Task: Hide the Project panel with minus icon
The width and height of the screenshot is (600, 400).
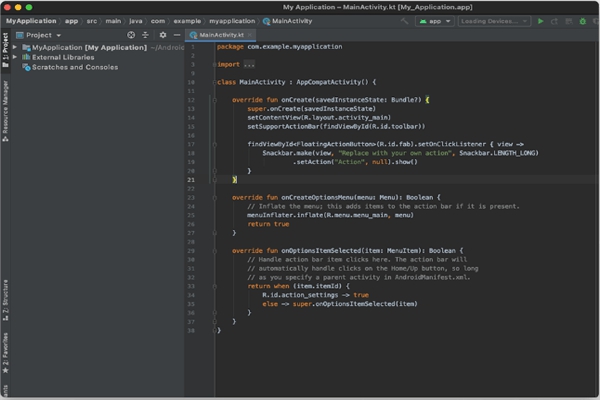Action: pyautogui.click(x=177, y=34)
